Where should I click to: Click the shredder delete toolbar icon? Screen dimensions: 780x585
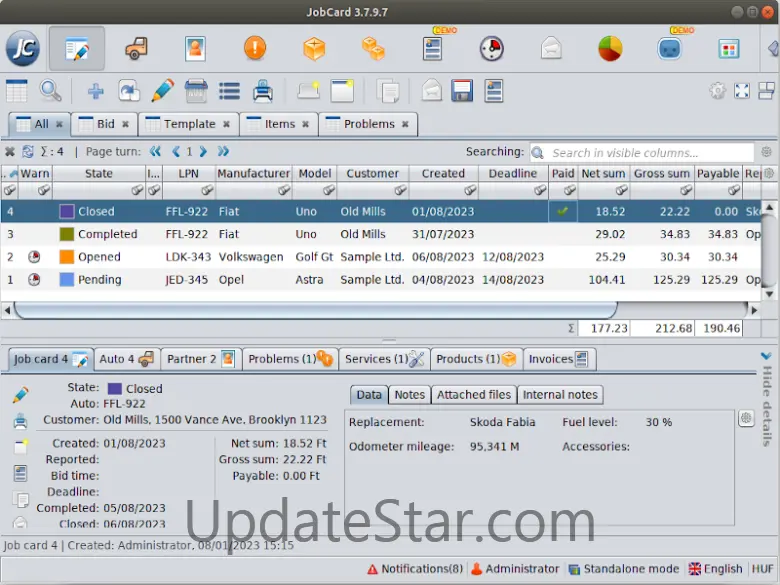196,91
